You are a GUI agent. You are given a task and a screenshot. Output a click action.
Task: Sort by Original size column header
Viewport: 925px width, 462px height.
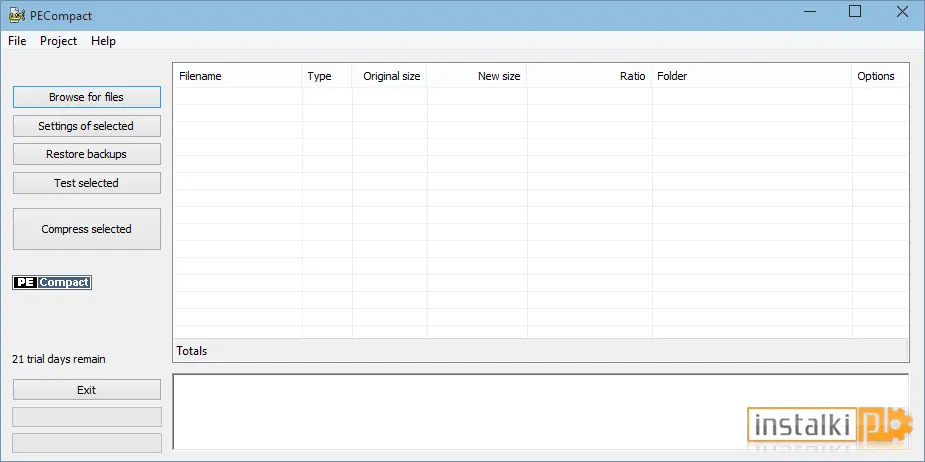390,76
